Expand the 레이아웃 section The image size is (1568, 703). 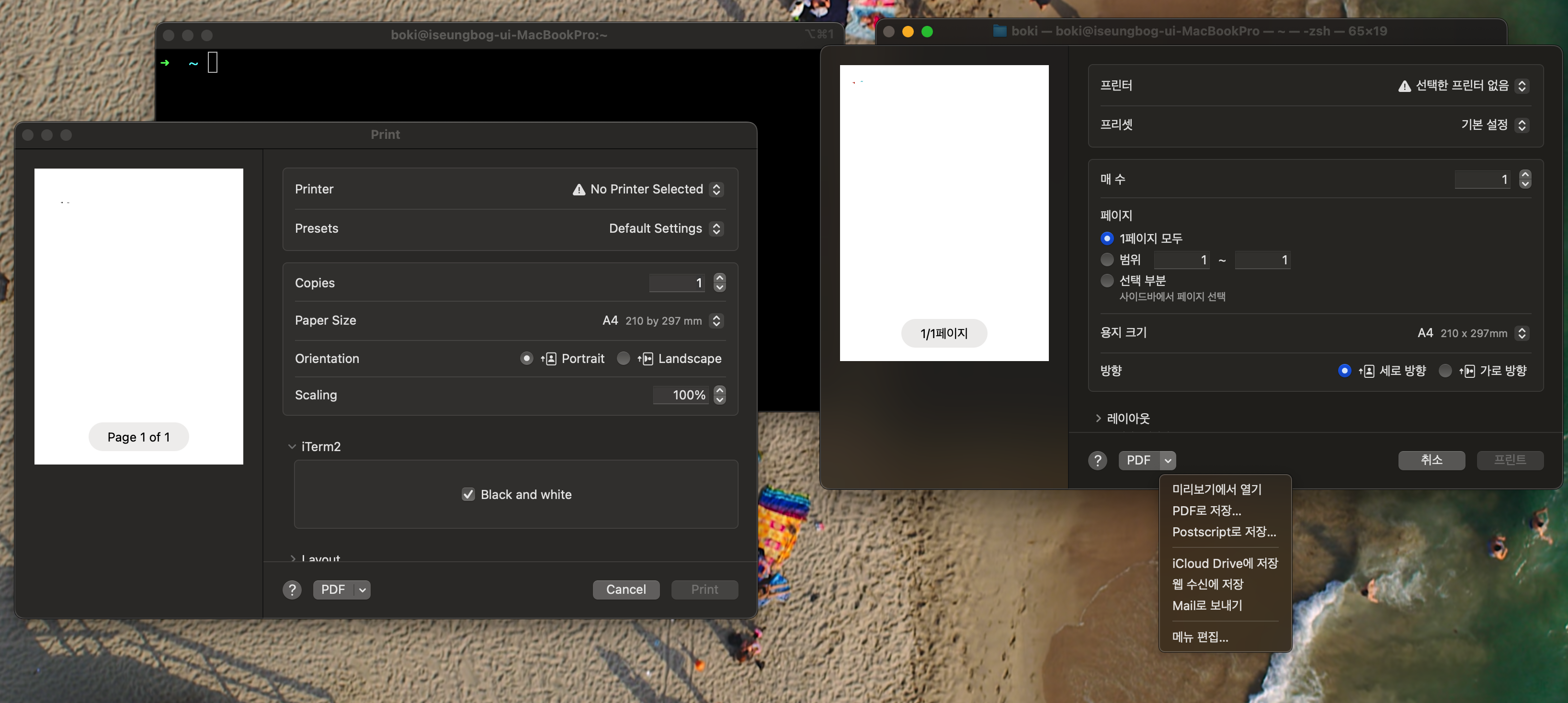(x=1098, y=418)
